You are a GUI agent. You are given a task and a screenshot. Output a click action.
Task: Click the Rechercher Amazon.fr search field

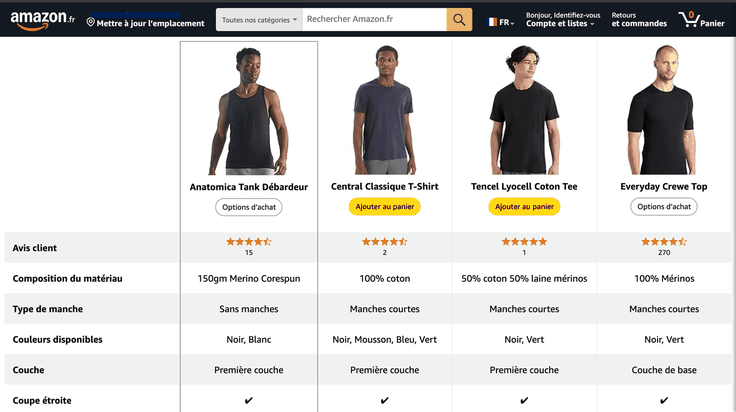coord(373,20)
